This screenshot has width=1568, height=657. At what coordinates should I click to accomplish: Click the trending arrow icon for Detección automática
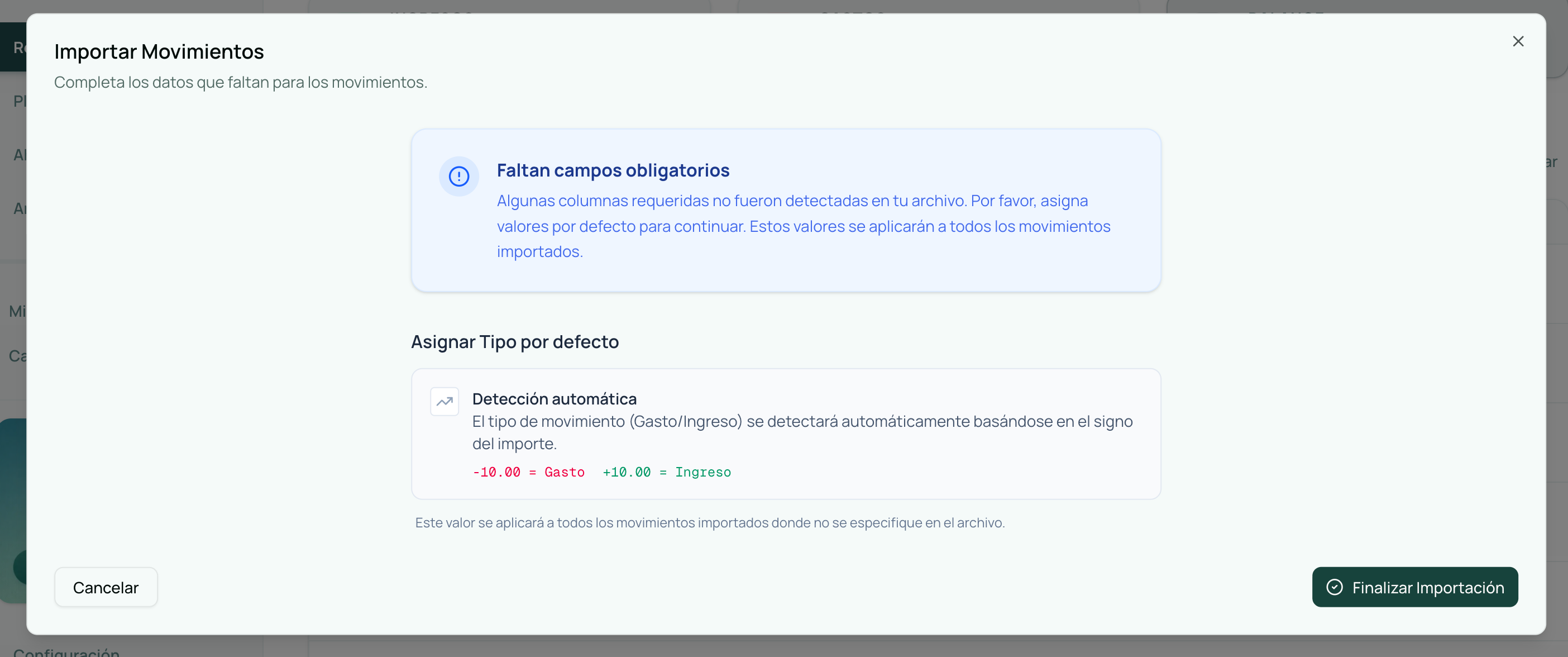[444, 401]
